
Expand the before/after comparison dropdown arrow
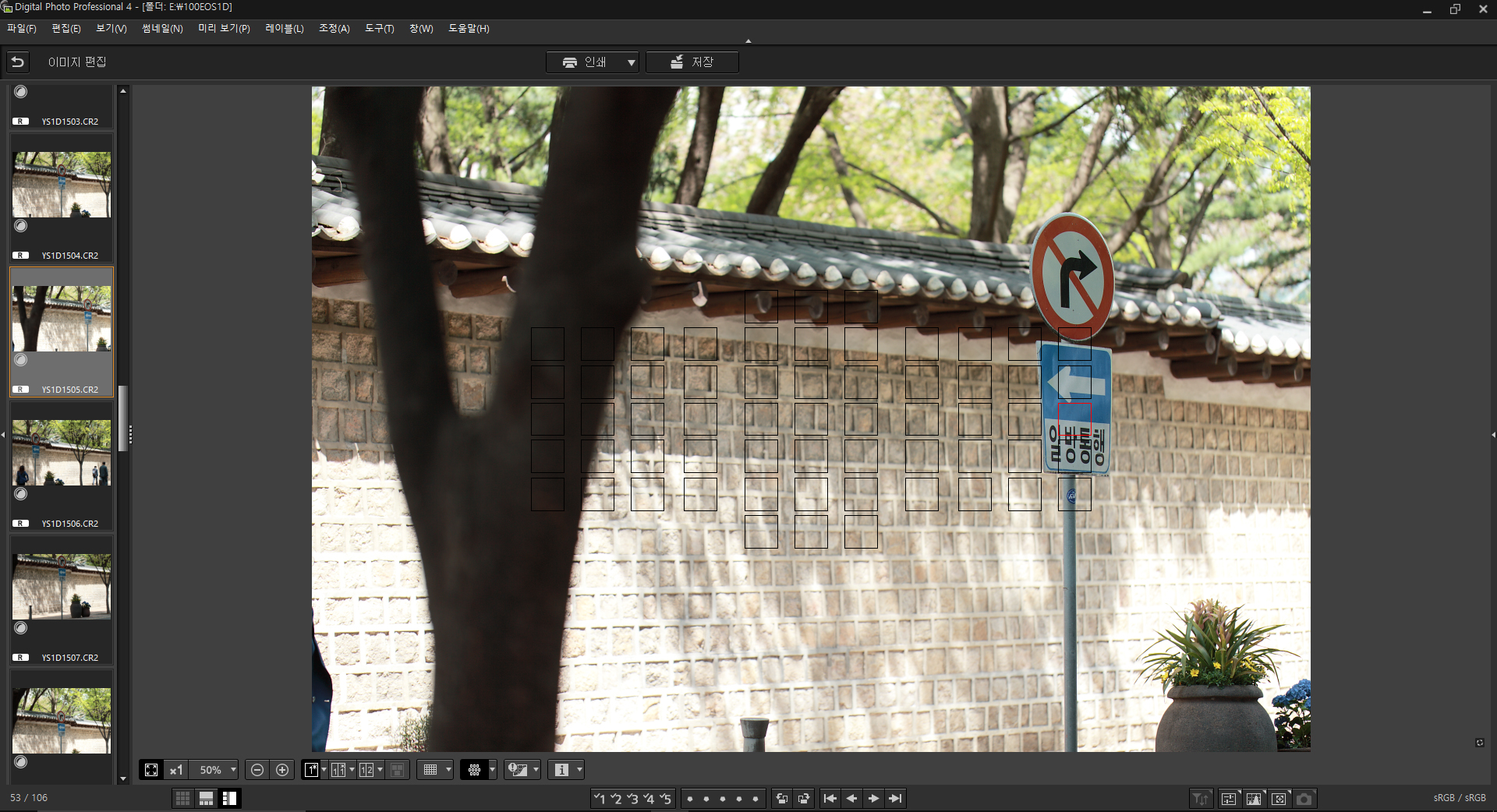point(352,770)
